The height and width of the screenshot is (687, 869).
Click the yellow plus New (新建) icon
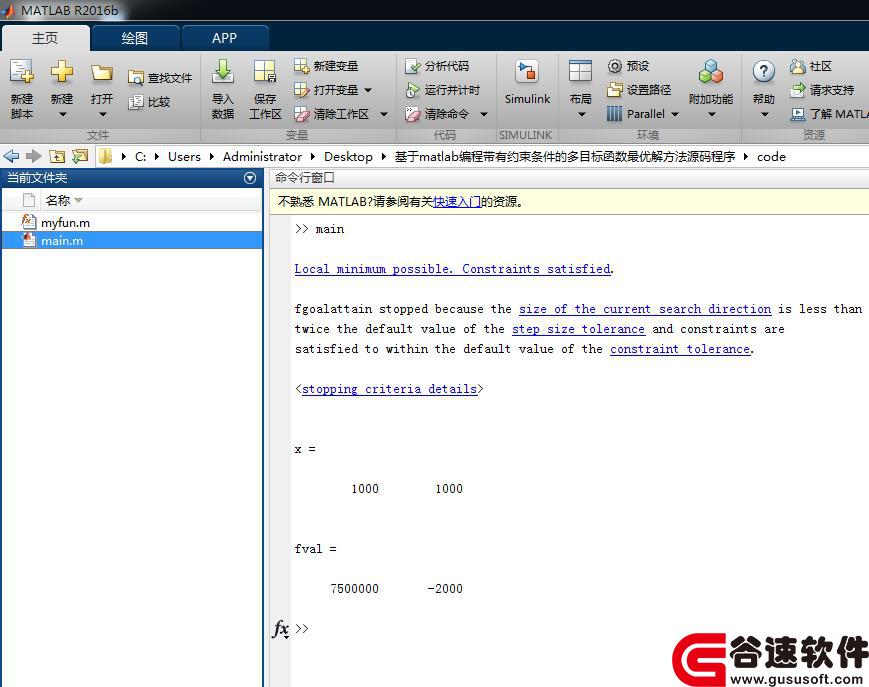pyautogui.click(x=62, y=72)
